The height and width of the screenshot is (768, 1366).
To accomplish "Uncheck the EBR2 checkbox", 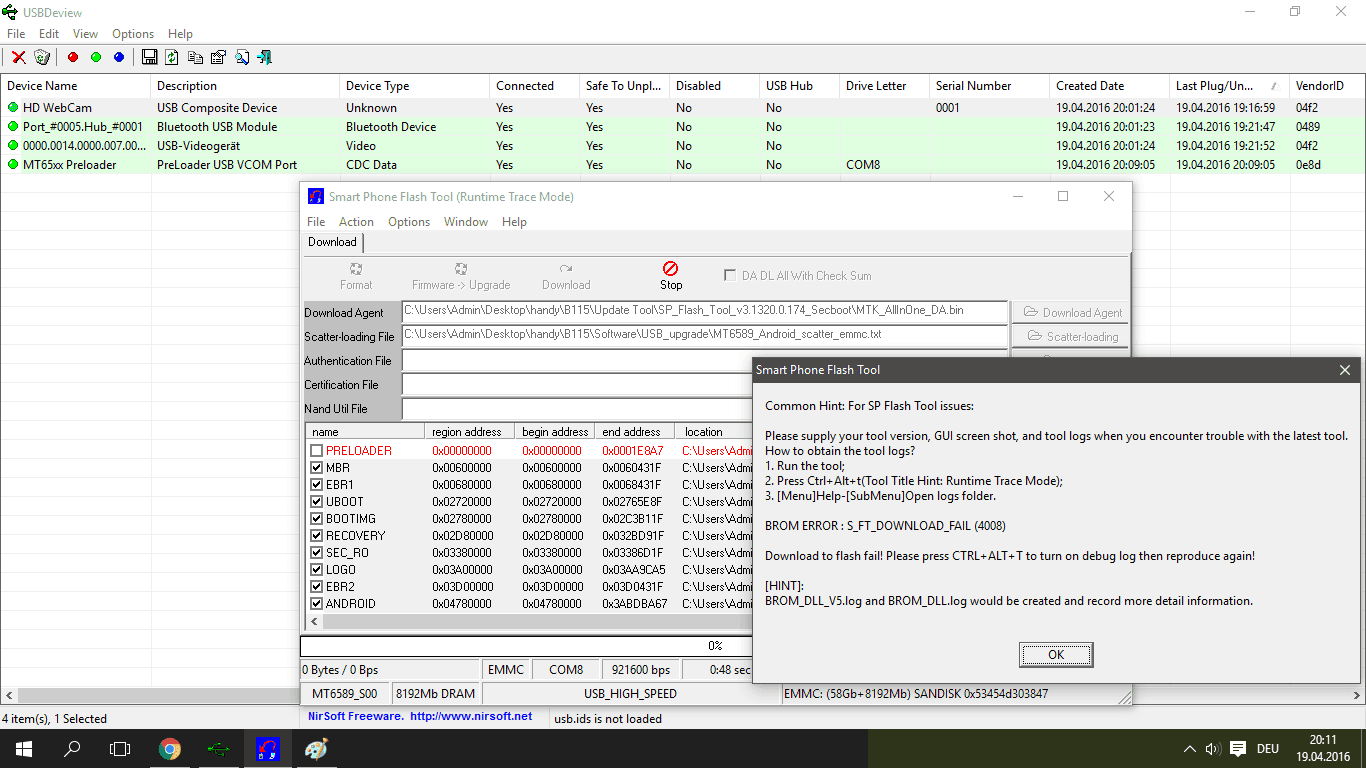I will pos(317,587).
